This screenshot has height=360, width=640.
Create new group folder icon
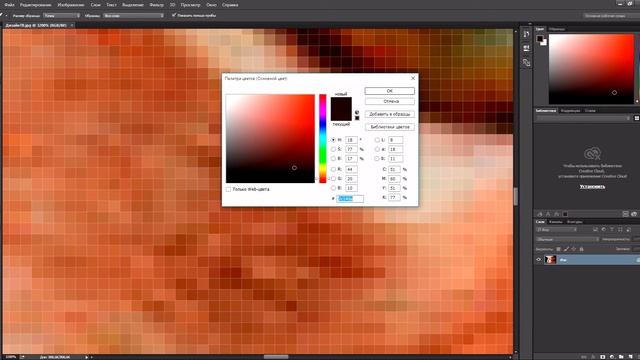[x=621, y=357]
